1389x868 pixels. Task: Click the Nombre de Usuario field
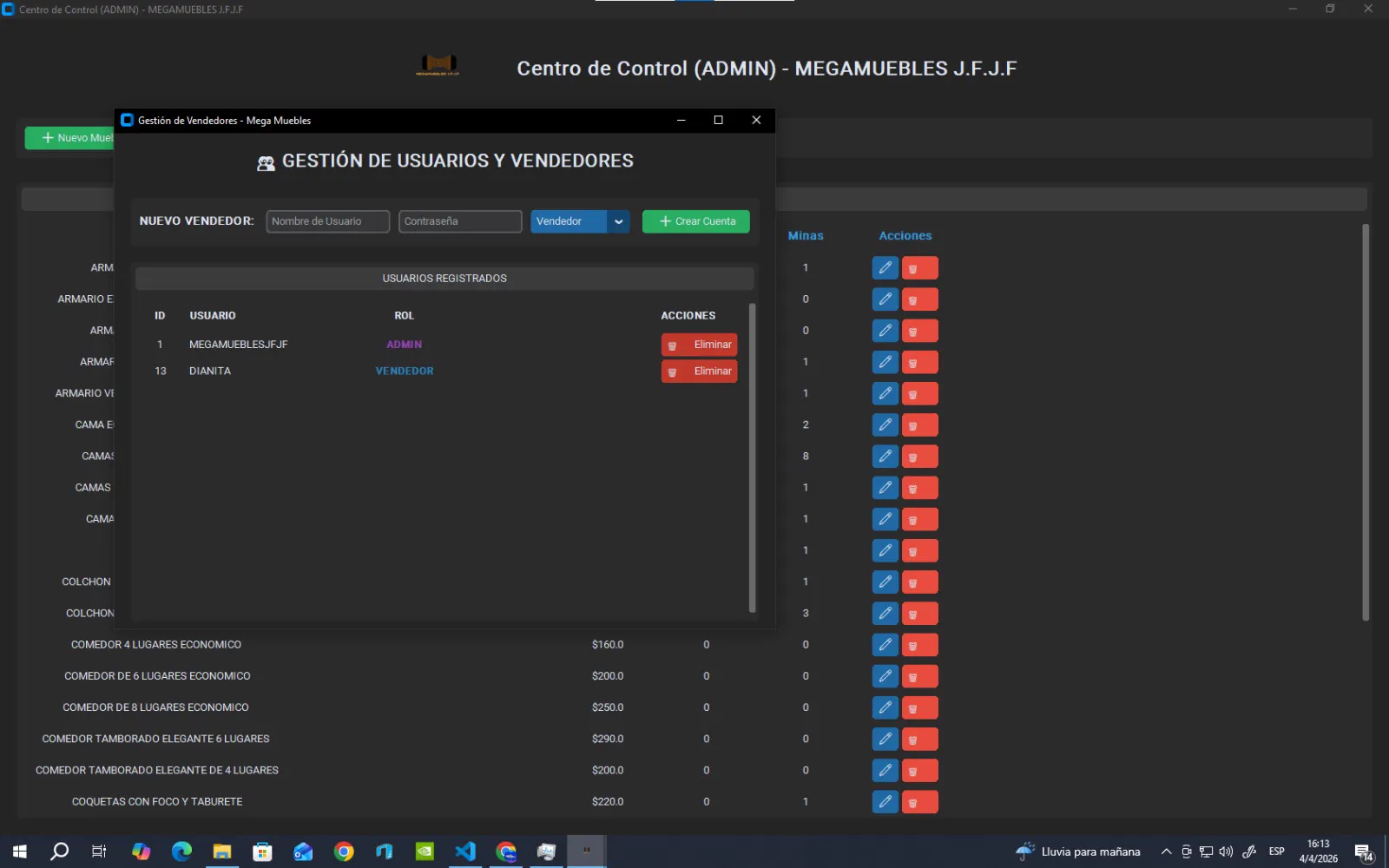pos(327,221)
